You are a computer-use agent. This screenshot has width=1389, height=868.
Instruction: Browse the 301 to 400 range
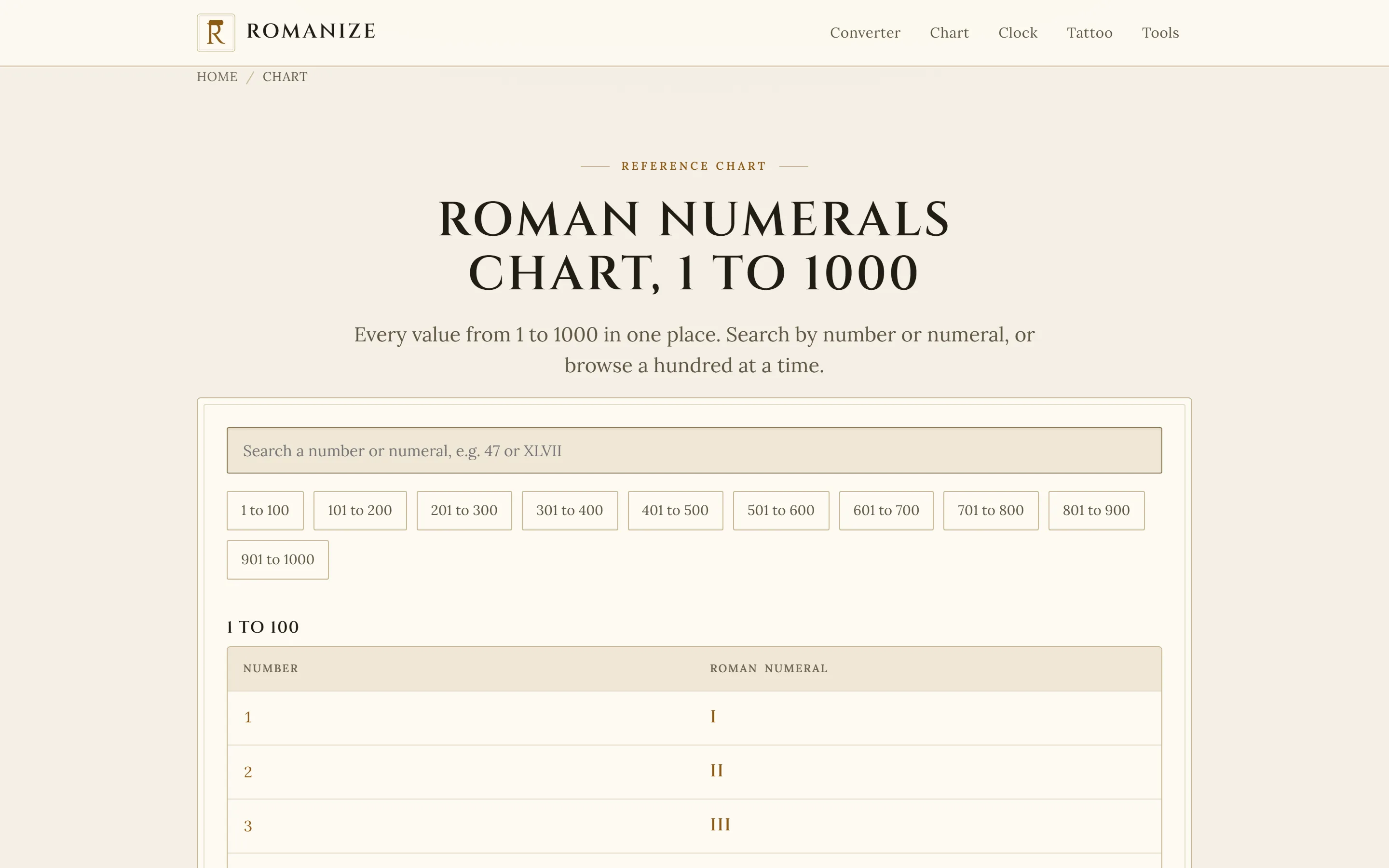(570, 510)
